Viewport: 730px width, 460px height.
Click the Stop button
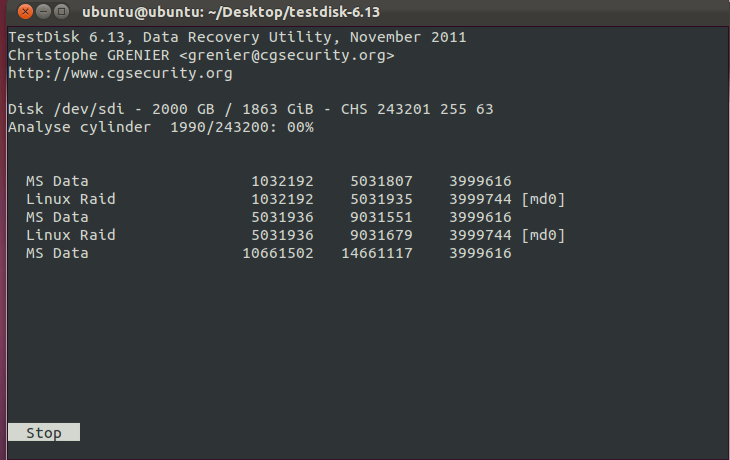[x=44, y=433]
